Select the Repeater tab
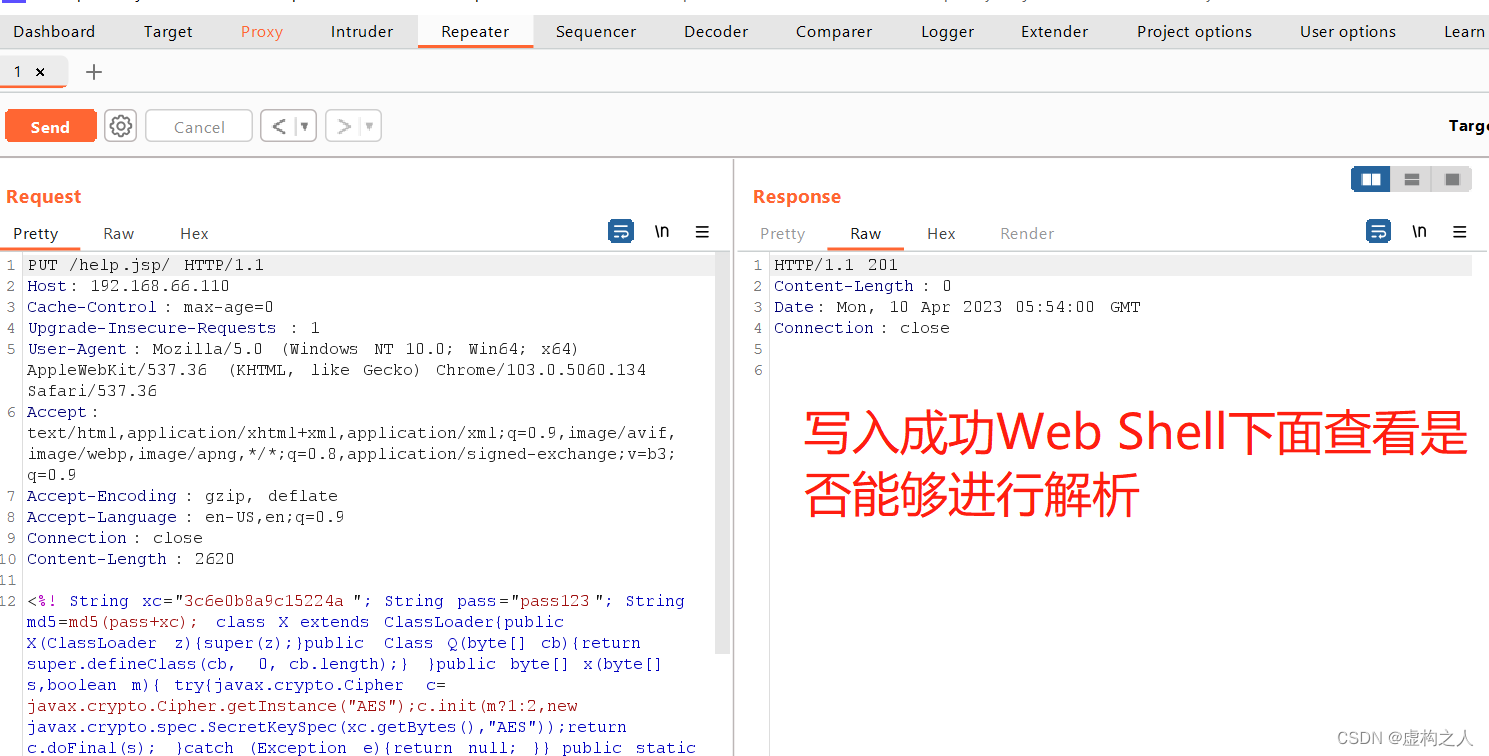This screenshot has height=756, width=1489. 475,31
